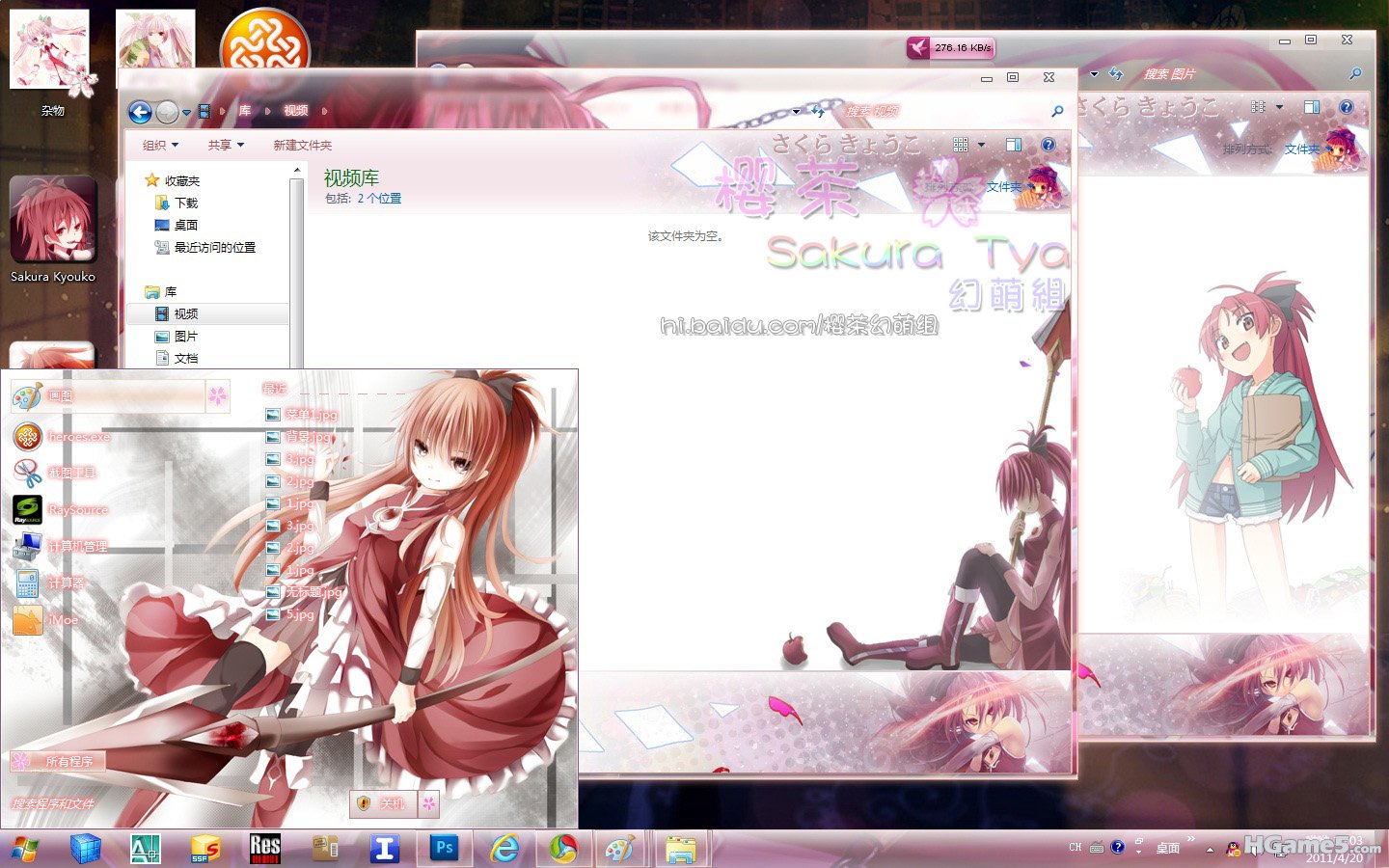Open the view options dropdown arrow
The image size is (1389, 868).
(x=982, y=145)
